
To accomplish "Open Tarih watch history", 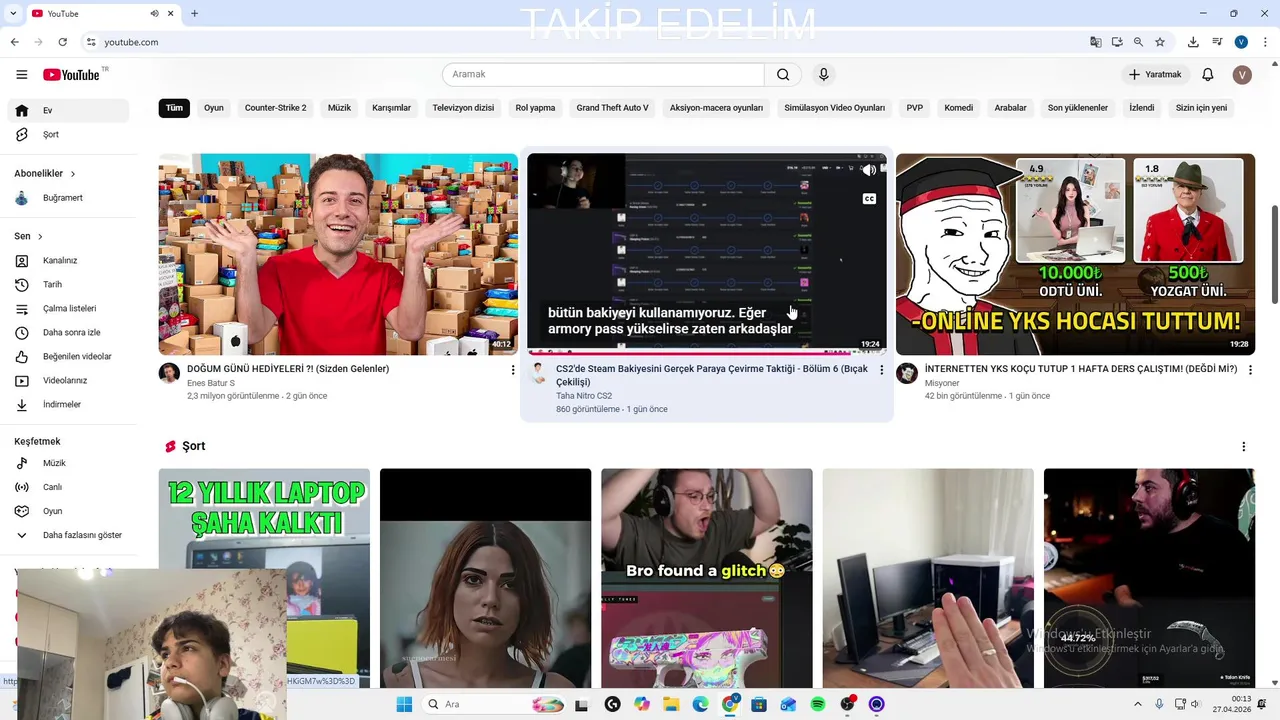I will tap(68, 285).
